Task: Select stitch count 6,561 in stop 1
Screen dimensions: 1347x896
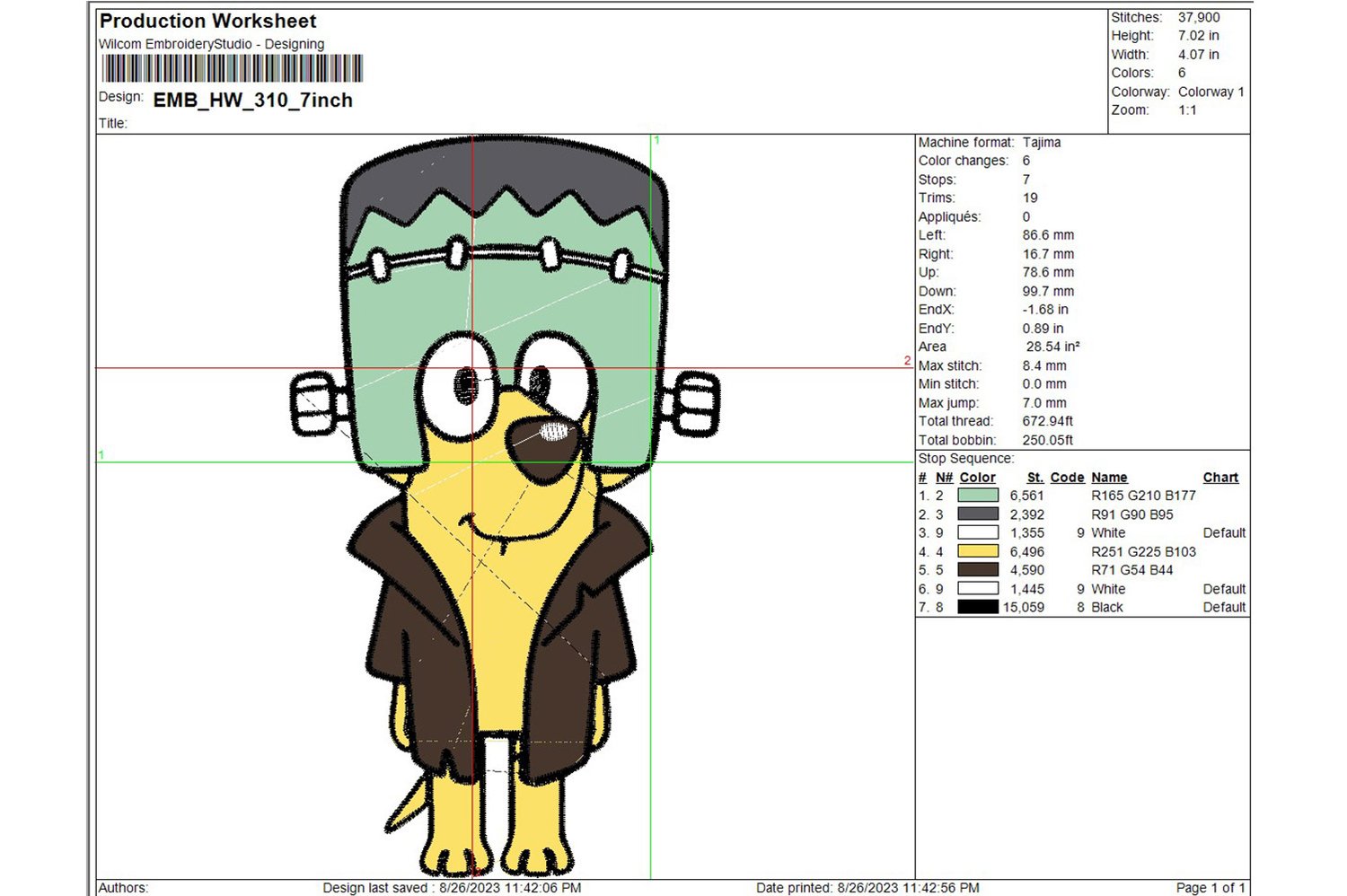Action: (x=1027, y=496)
